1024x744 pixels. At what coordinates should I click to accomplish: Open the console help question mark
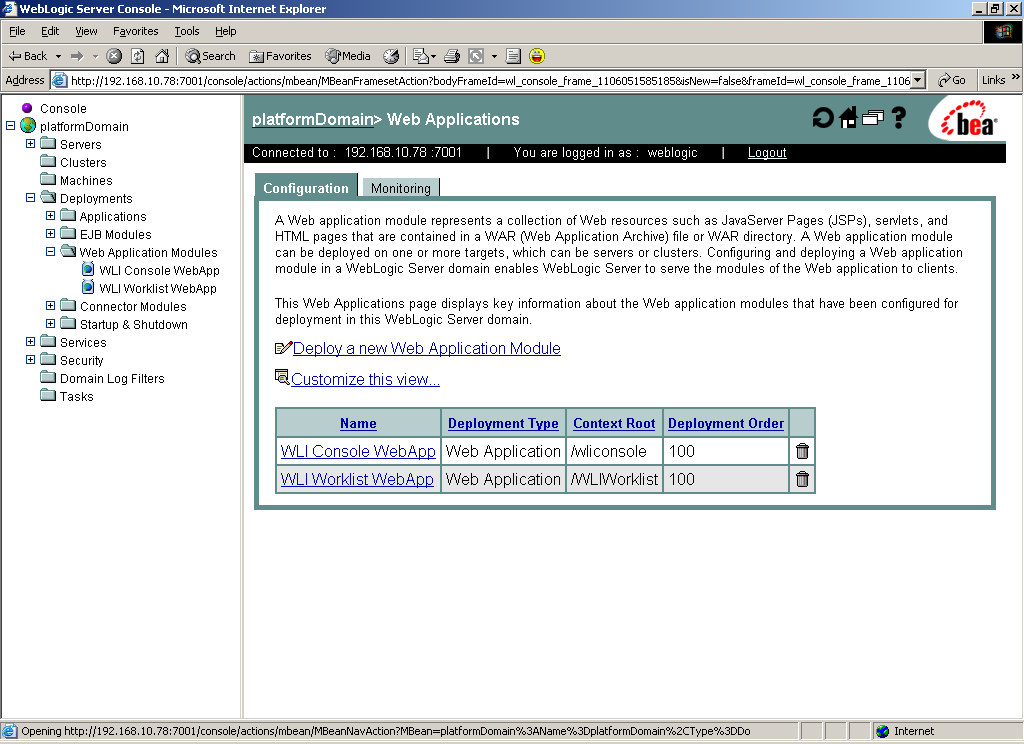(x=899, y=118)
